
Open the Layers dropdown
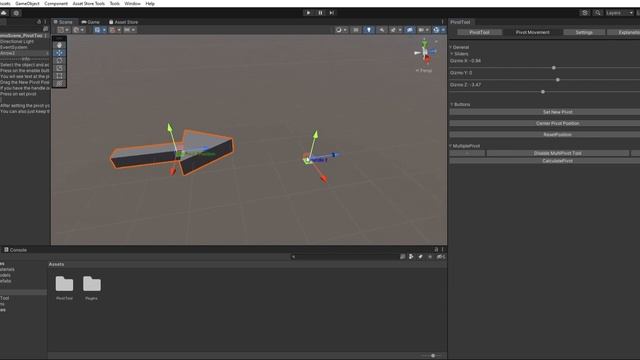619,13
